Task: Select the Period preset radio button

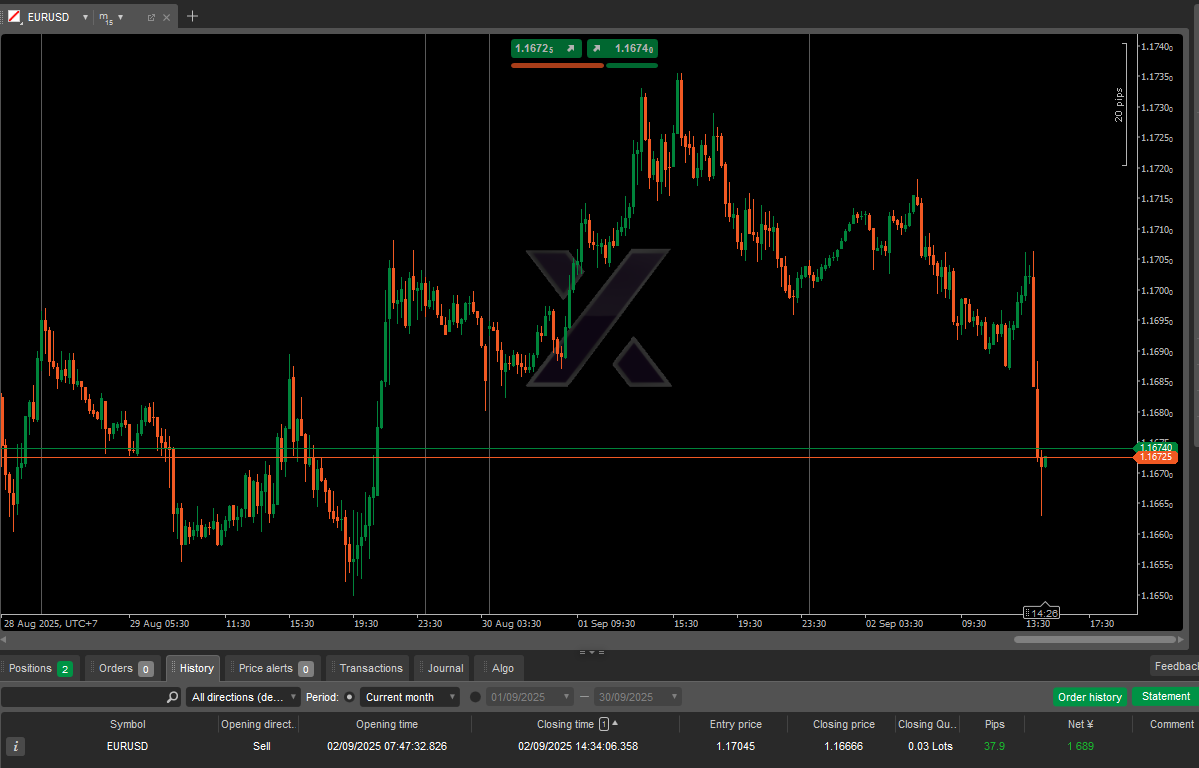Action: (349, 697)
